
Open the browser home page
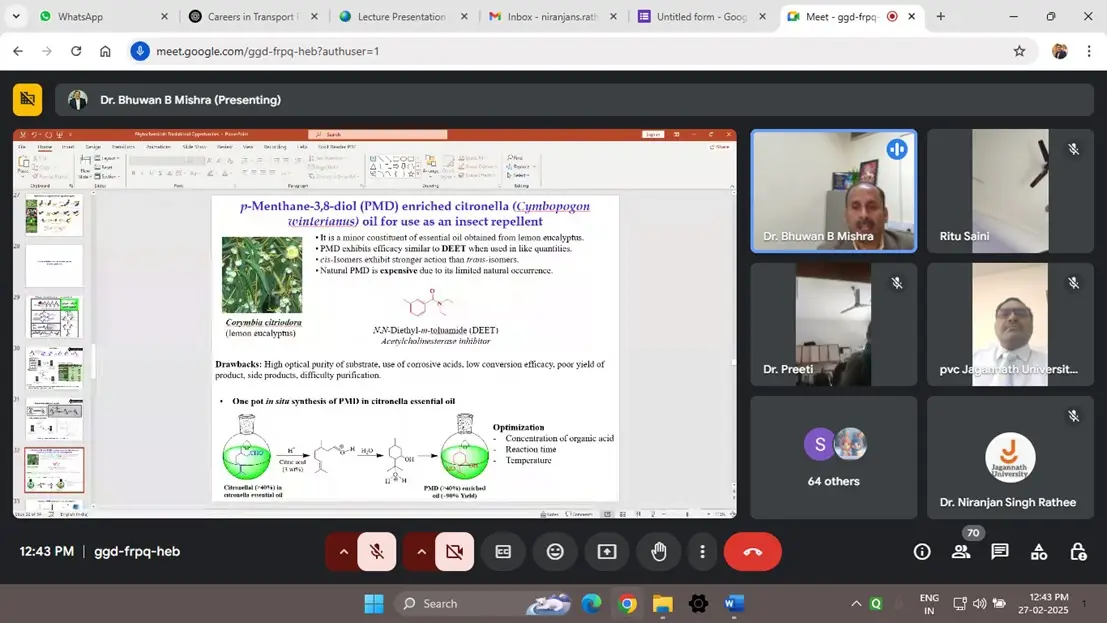tap(105, 51)
